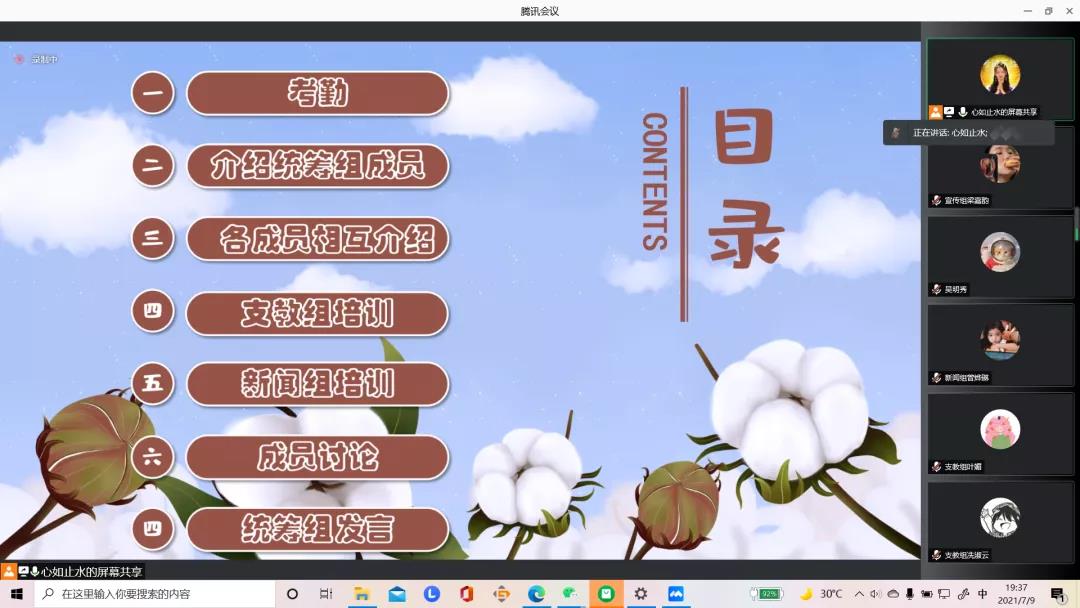Click the 新闻组培训 agenda item
This screenshot has width=1080, height=608.
[317, 384]
